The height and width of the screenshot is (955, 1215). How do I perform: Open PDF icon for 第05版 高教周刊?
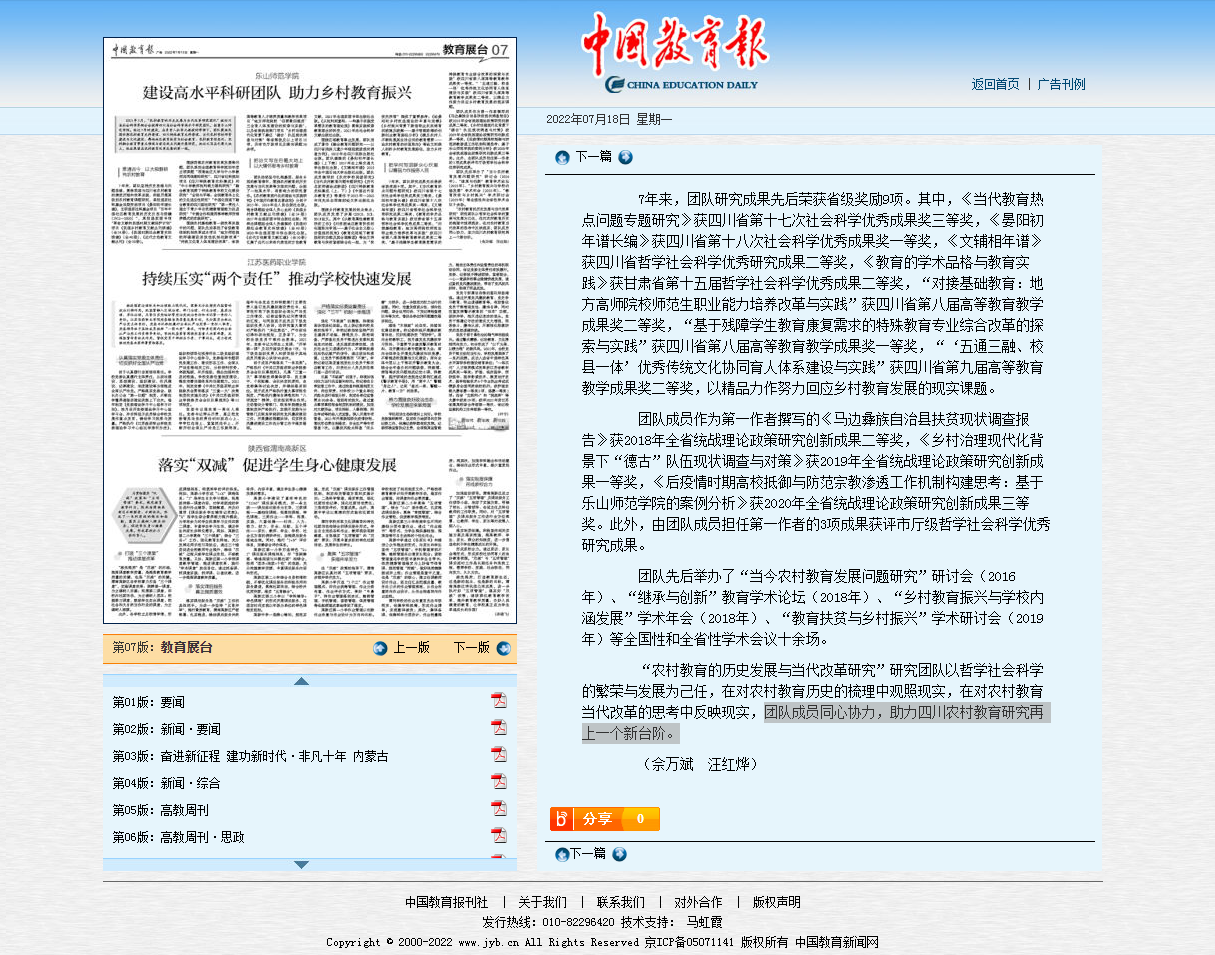coord(498,808)
